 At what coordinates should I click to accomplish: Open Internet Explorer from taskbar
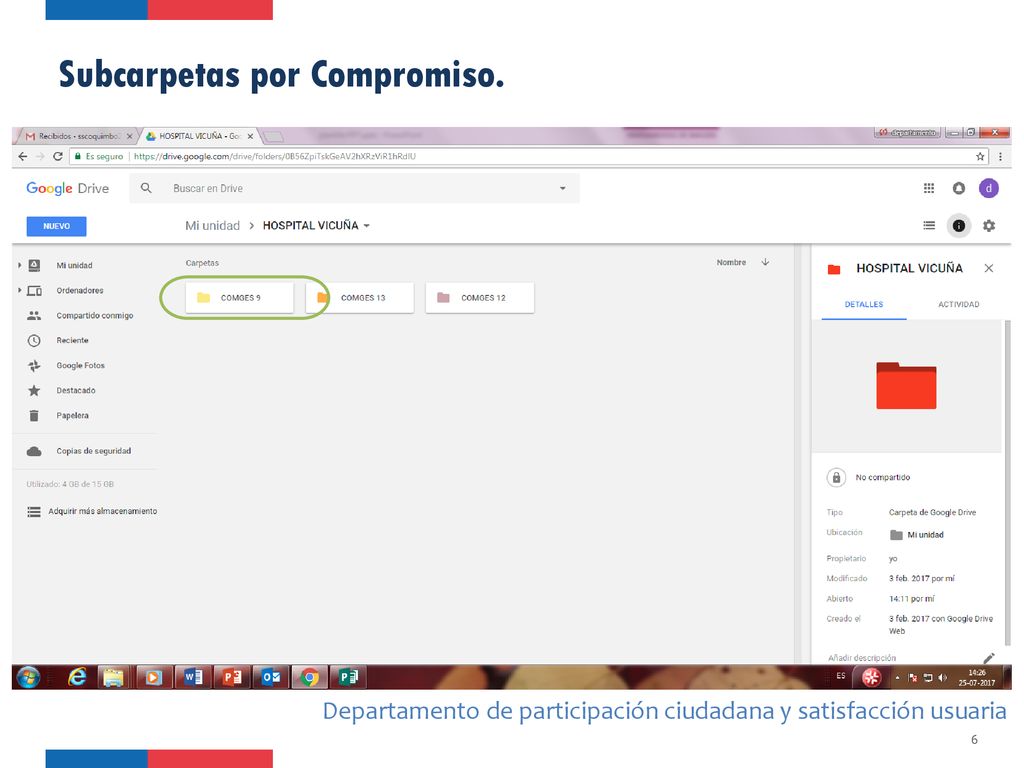click(77, 677)
